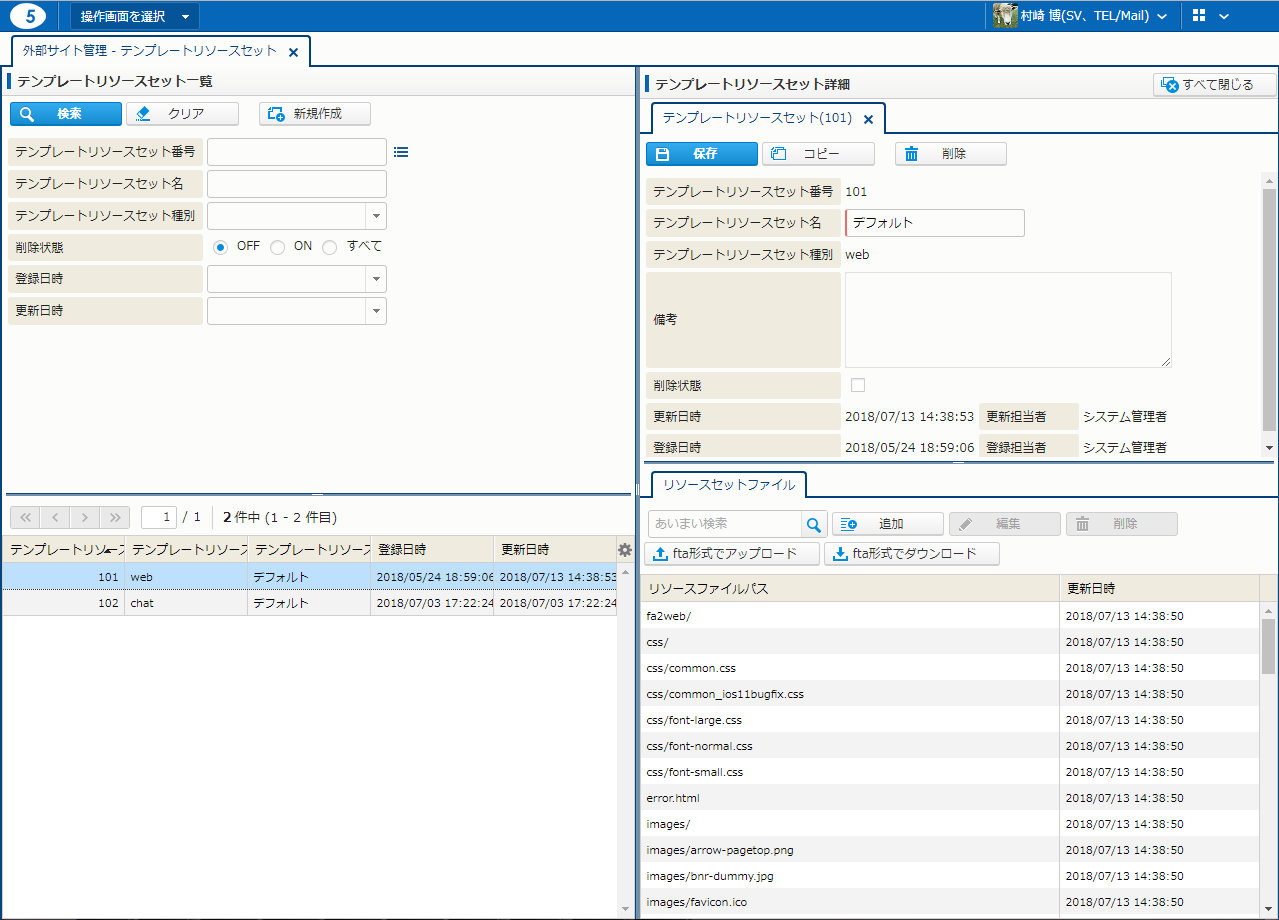Switch to the リソースセットファイル tab
The width and height of the screenshot is (1279, 920).
729,485
